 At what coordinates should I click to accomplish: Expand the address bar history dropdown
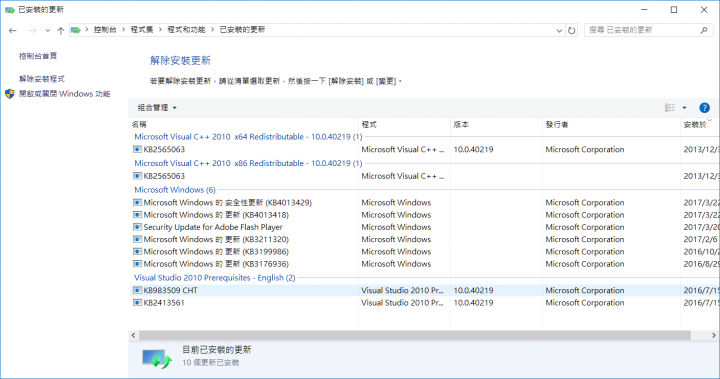click(x=559, y=30)
